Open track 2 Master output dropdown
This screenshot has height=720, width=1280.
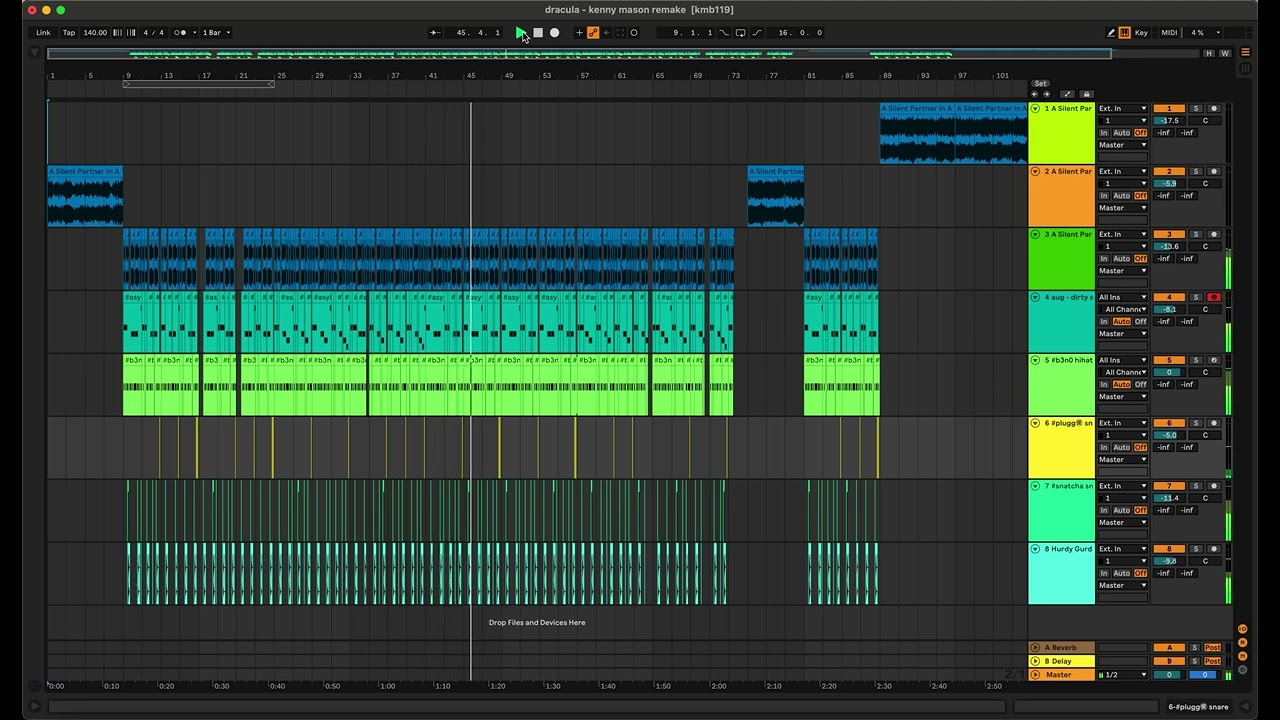click(x=1123, y=208)
